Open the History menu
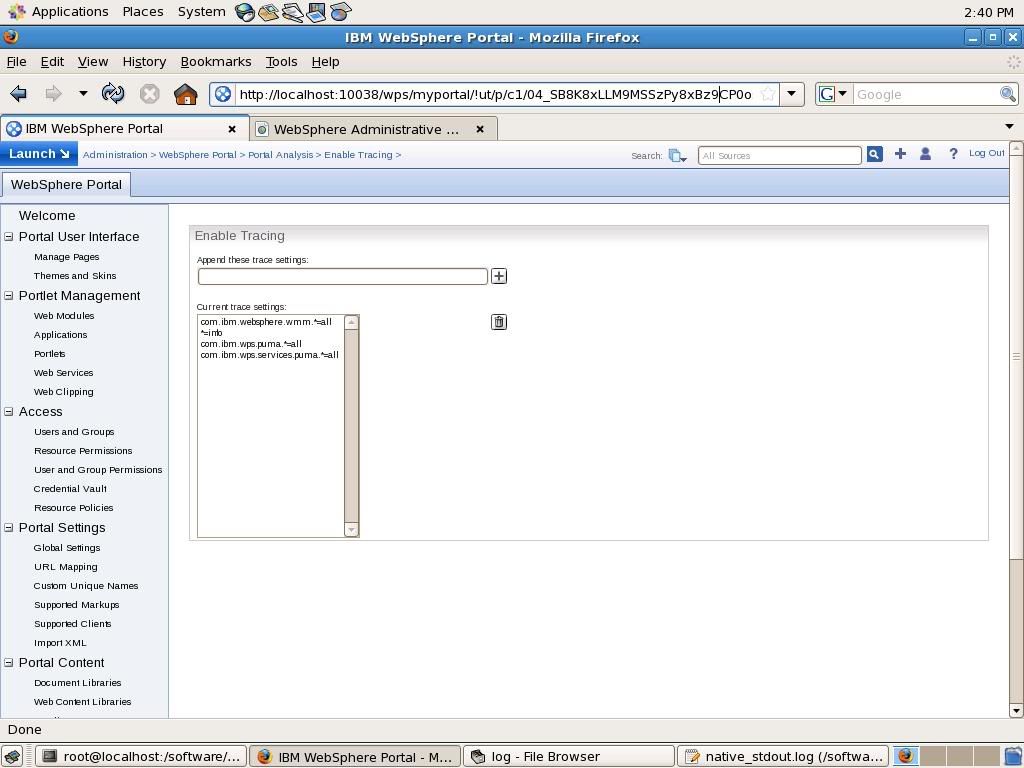The height and width of the screenshot is (768, 1024). coord(144,61)
